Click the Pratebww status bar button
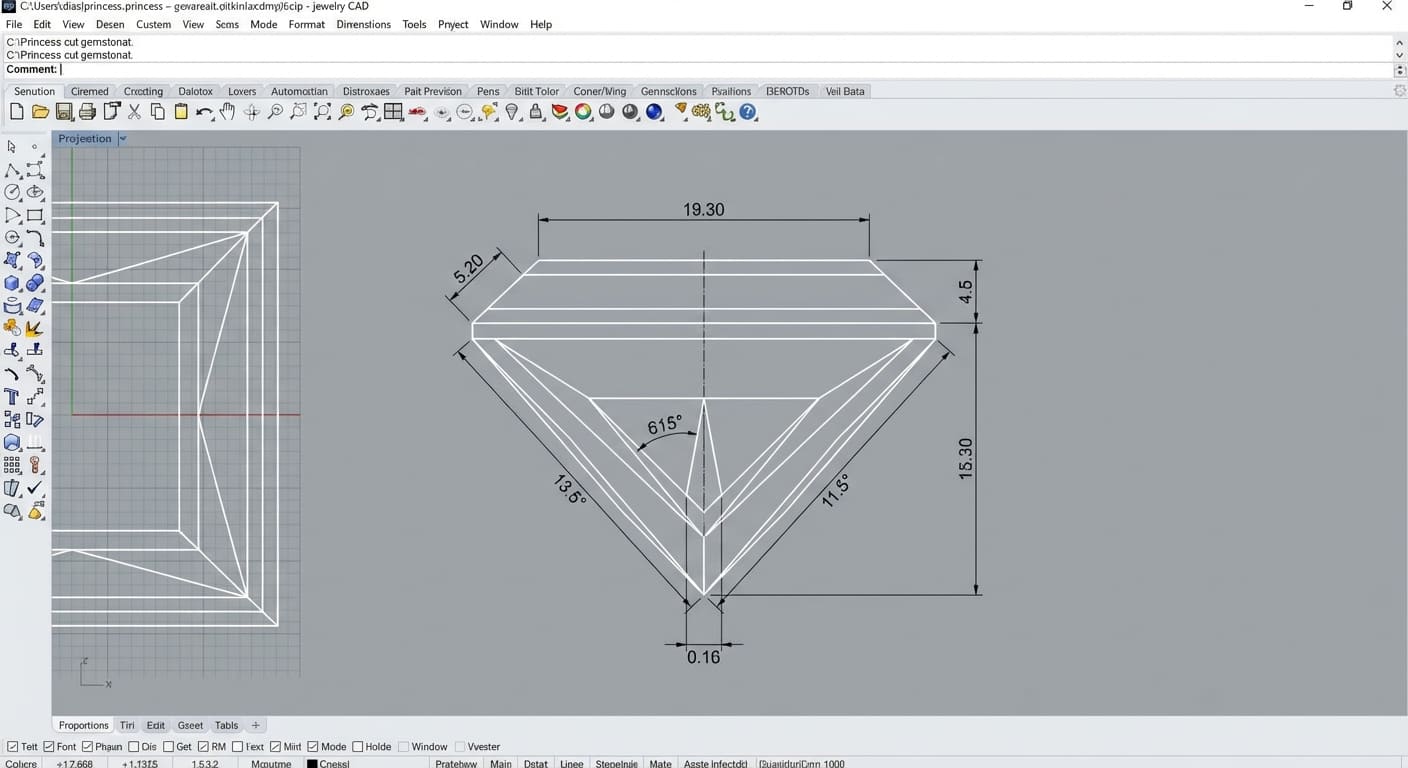Viewport: 1408px width, 768px height. click(x=456, y=764)
